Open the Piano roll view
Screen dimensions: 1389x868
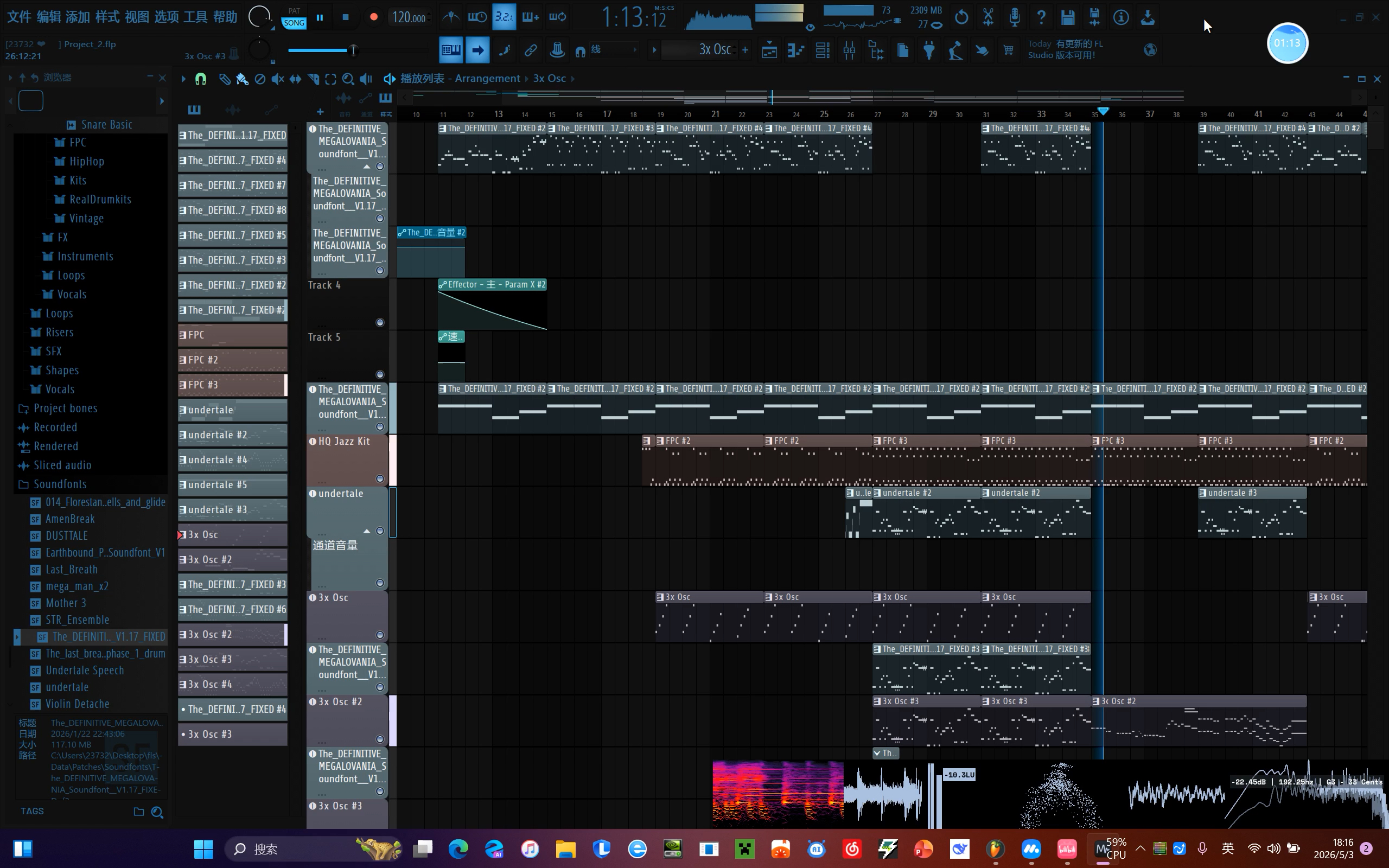[x=796, y=50]
